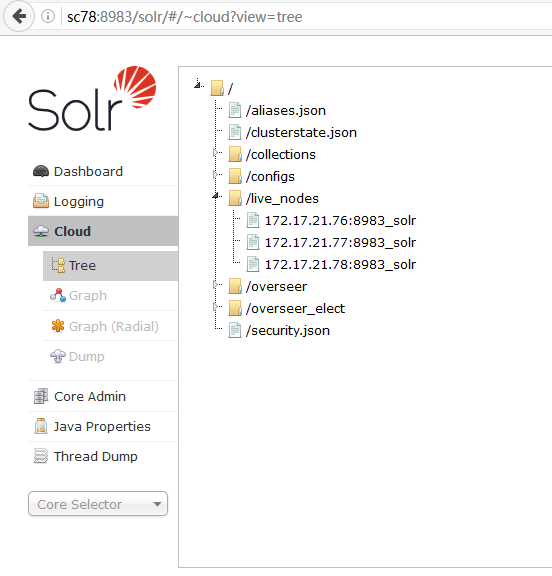This screenshot has height=576, width=552.
Task: Open the Core Admin server icon
Action: coord(41,396)
